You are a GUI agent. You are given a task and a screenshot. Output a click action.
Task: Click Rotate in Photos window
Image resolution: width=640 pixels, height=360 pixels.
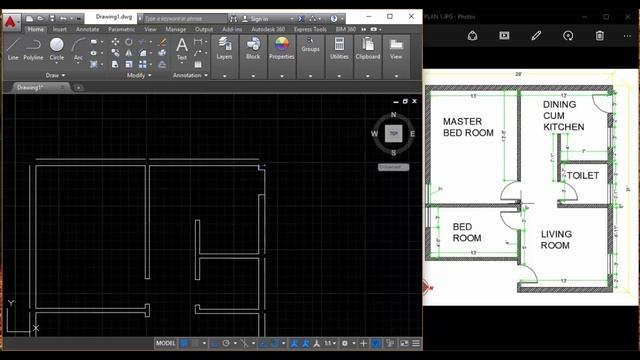click(x=568, y=36)
